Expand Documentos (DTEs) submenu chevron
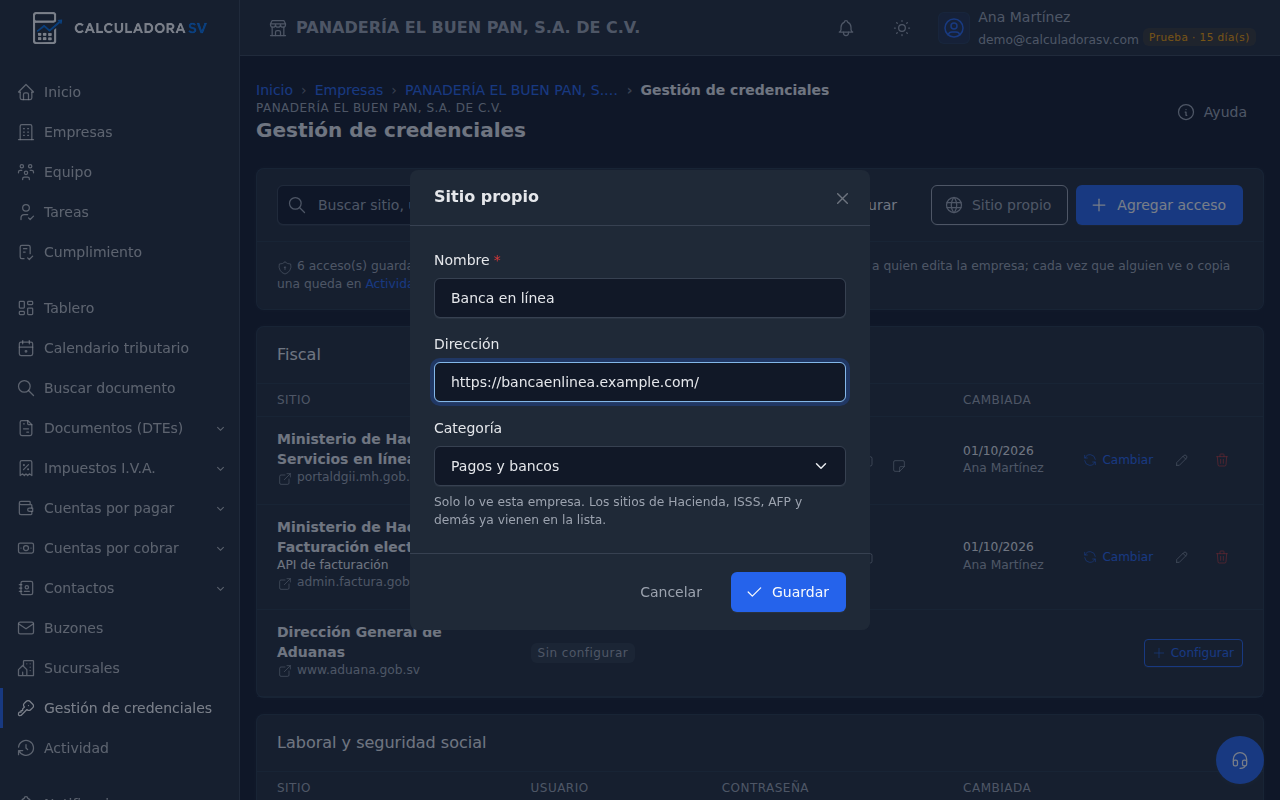The height and width of the screenshot is (800, 1280). (220, 428)
